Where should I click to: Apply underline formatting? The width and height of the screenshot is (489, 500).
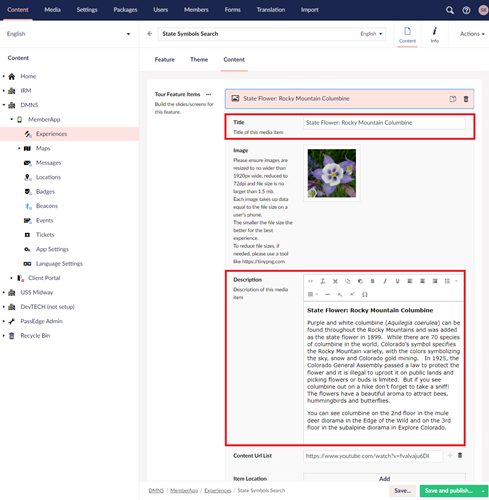pyautogui.click(x=397, y=281)
